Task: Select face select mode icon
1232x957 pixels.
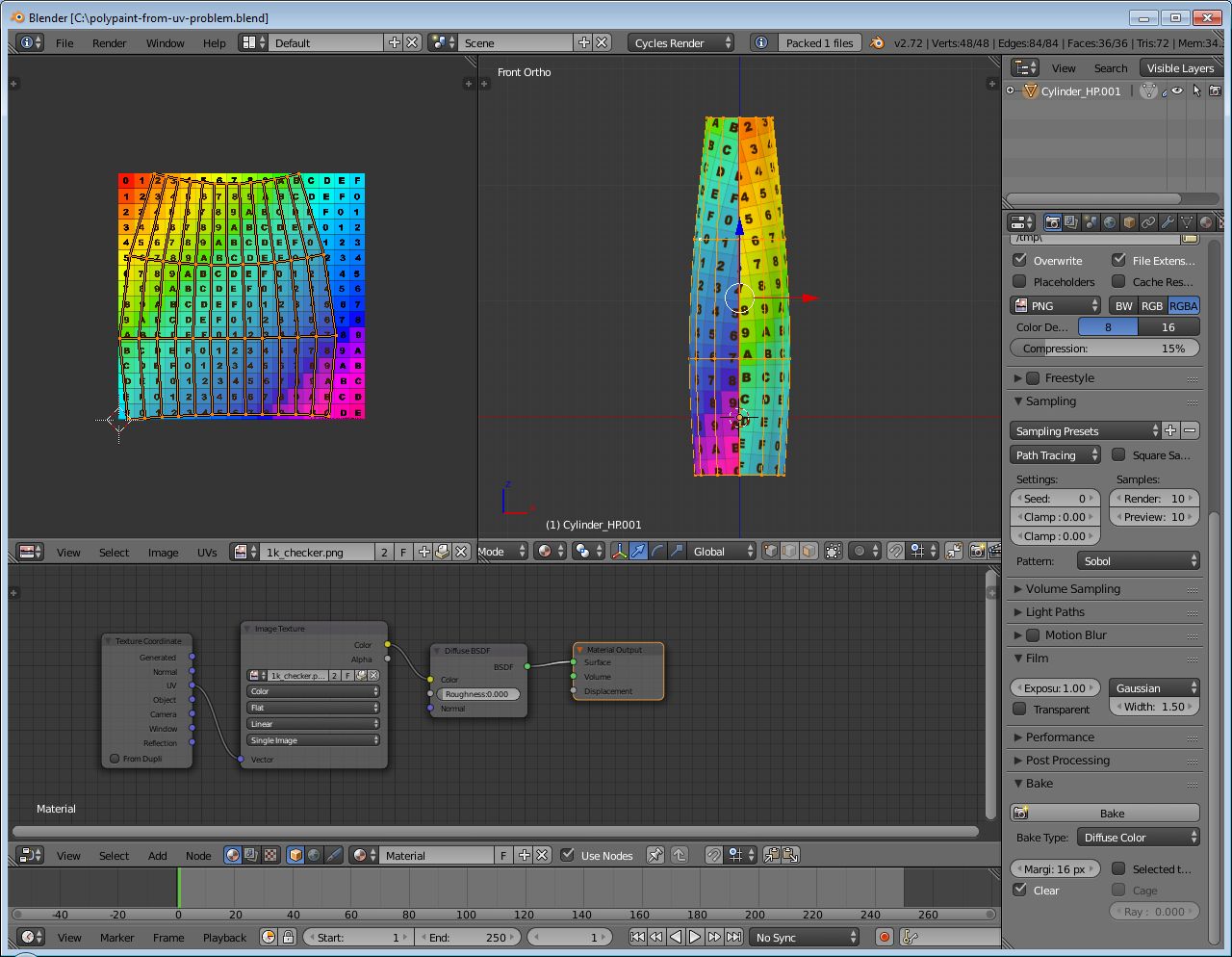Action: click(808, 551)
